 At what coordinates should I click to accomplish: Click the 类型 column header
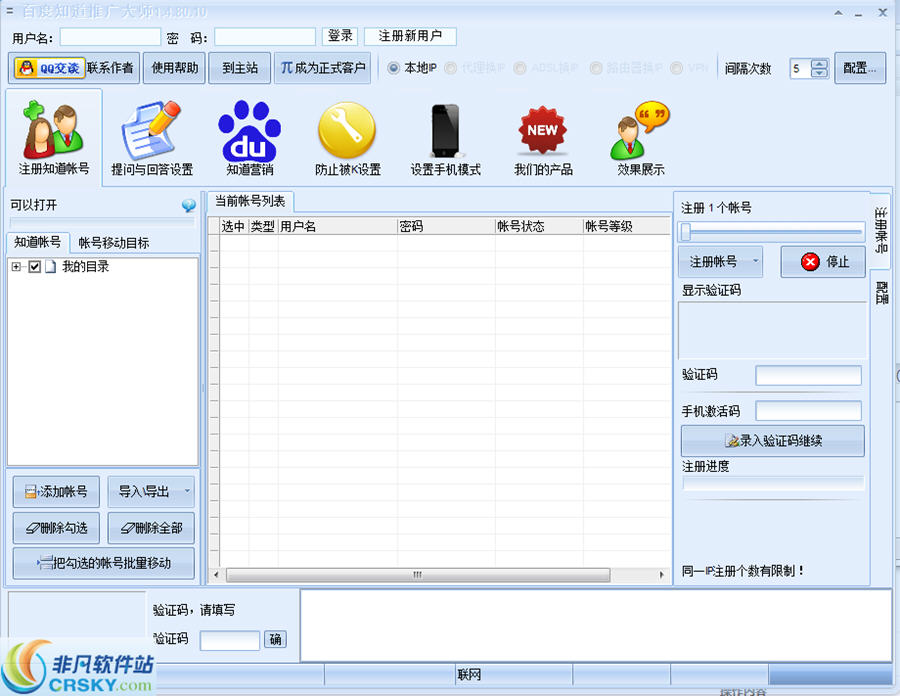(263, 227)
